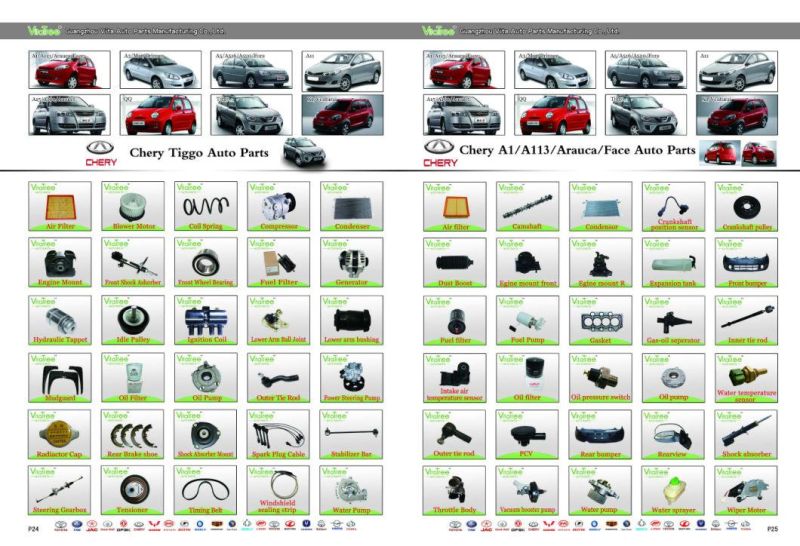
Task: Choose the Inner tie rod card
Action: 746,320
